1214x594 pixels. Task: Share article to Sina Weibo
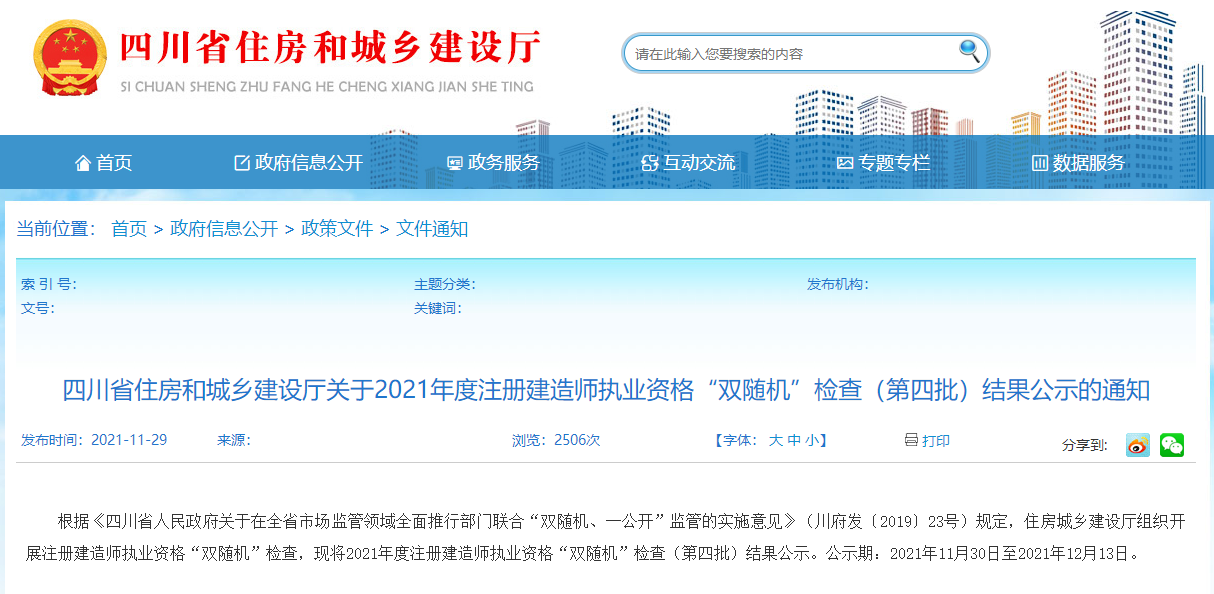(x=1137, y=445)
